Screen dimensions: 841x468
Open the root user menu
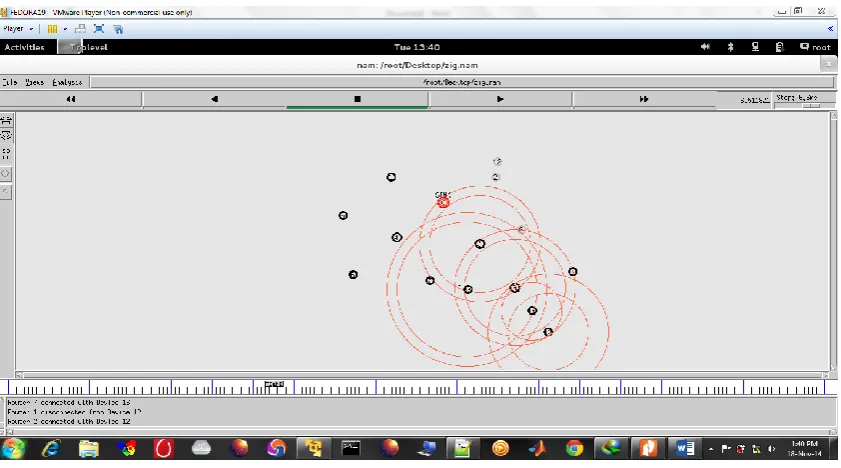[815, 47]
